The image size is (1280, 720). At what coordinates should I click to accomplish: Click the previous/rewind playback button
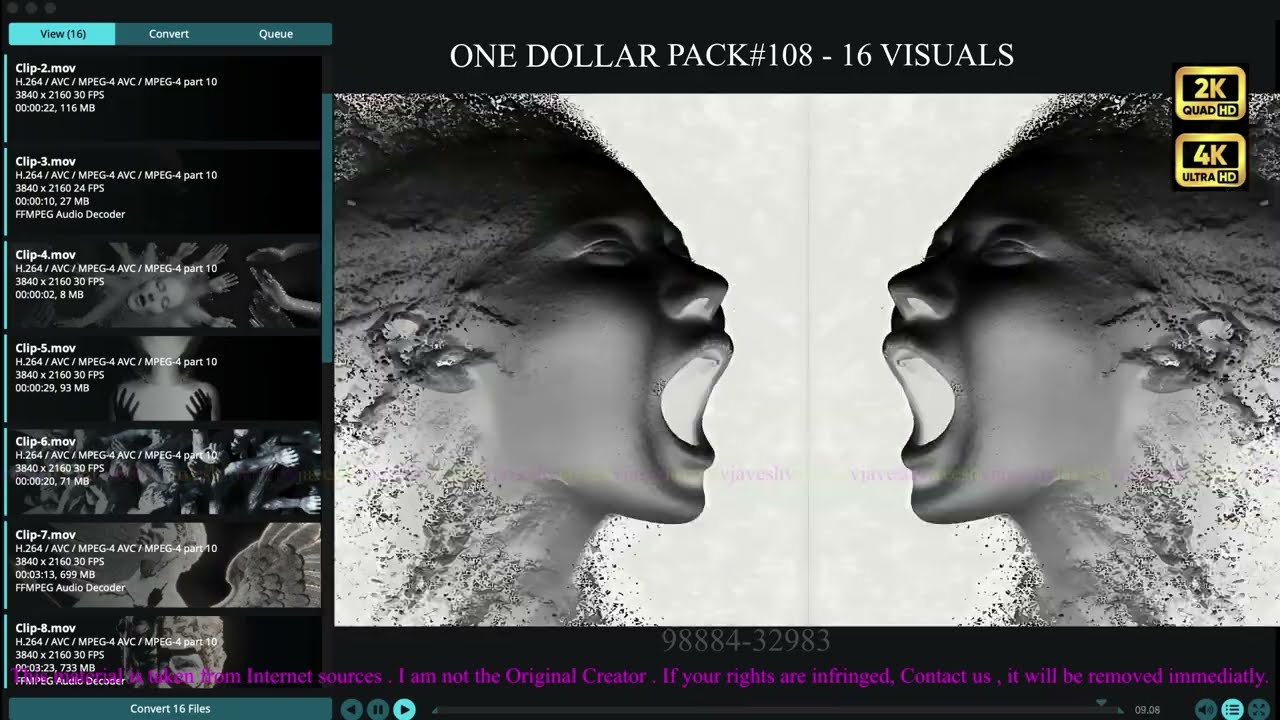pos(351,709)
